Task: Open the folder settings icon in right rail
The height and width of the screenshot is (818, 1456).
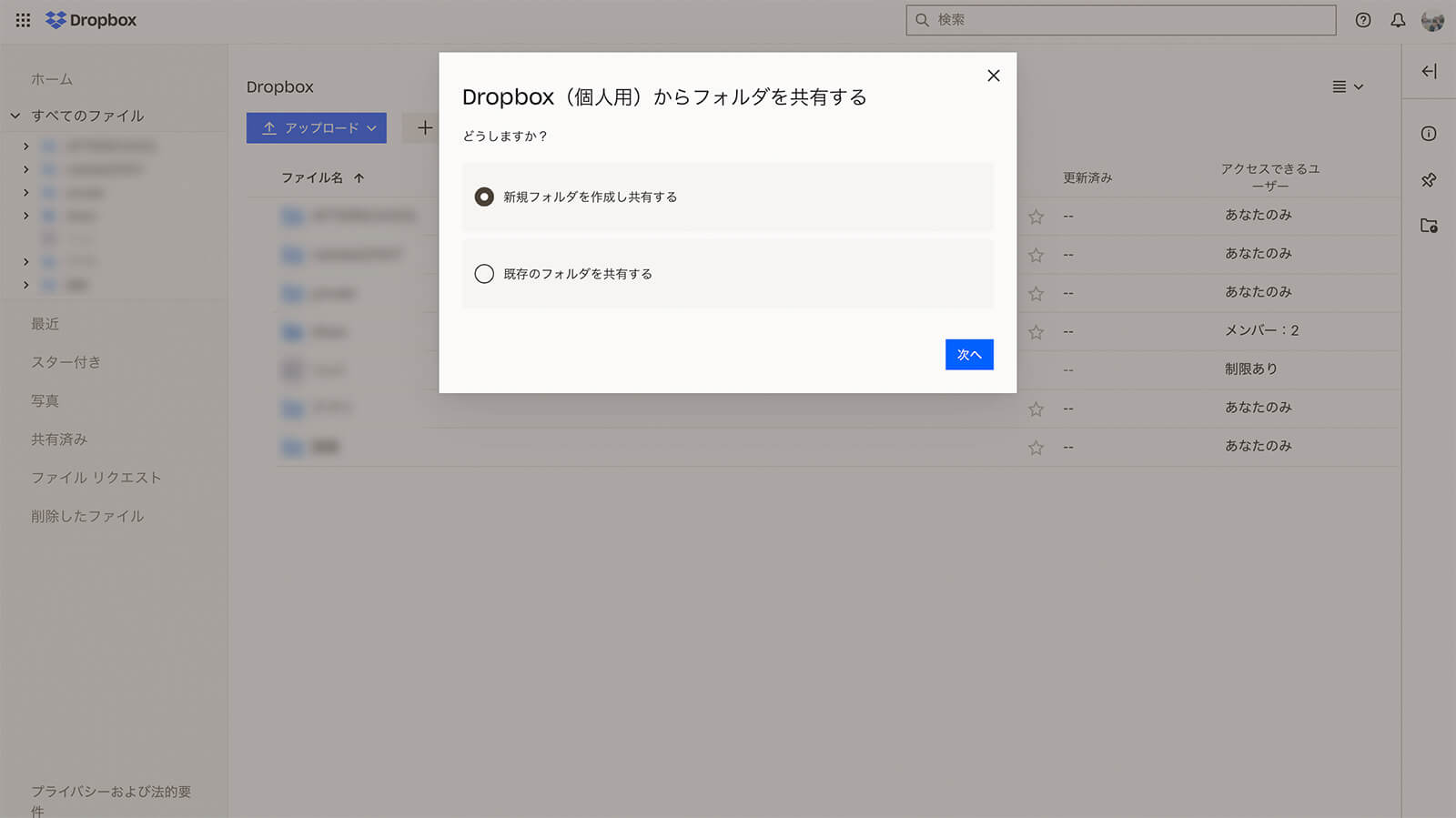Action: 1429,226
